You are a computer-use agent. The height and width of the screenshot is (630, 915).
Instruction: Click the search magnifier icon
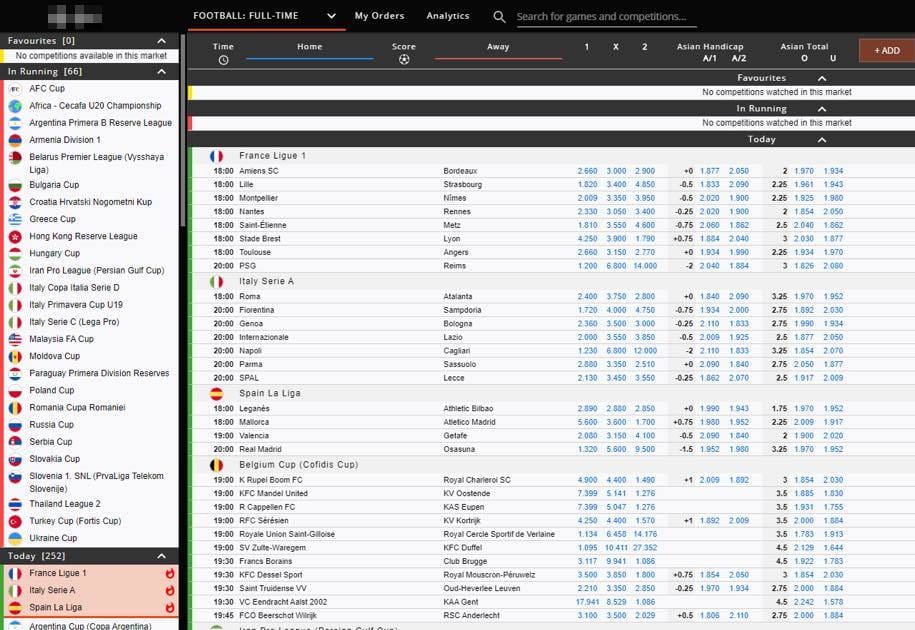(499, 16)
